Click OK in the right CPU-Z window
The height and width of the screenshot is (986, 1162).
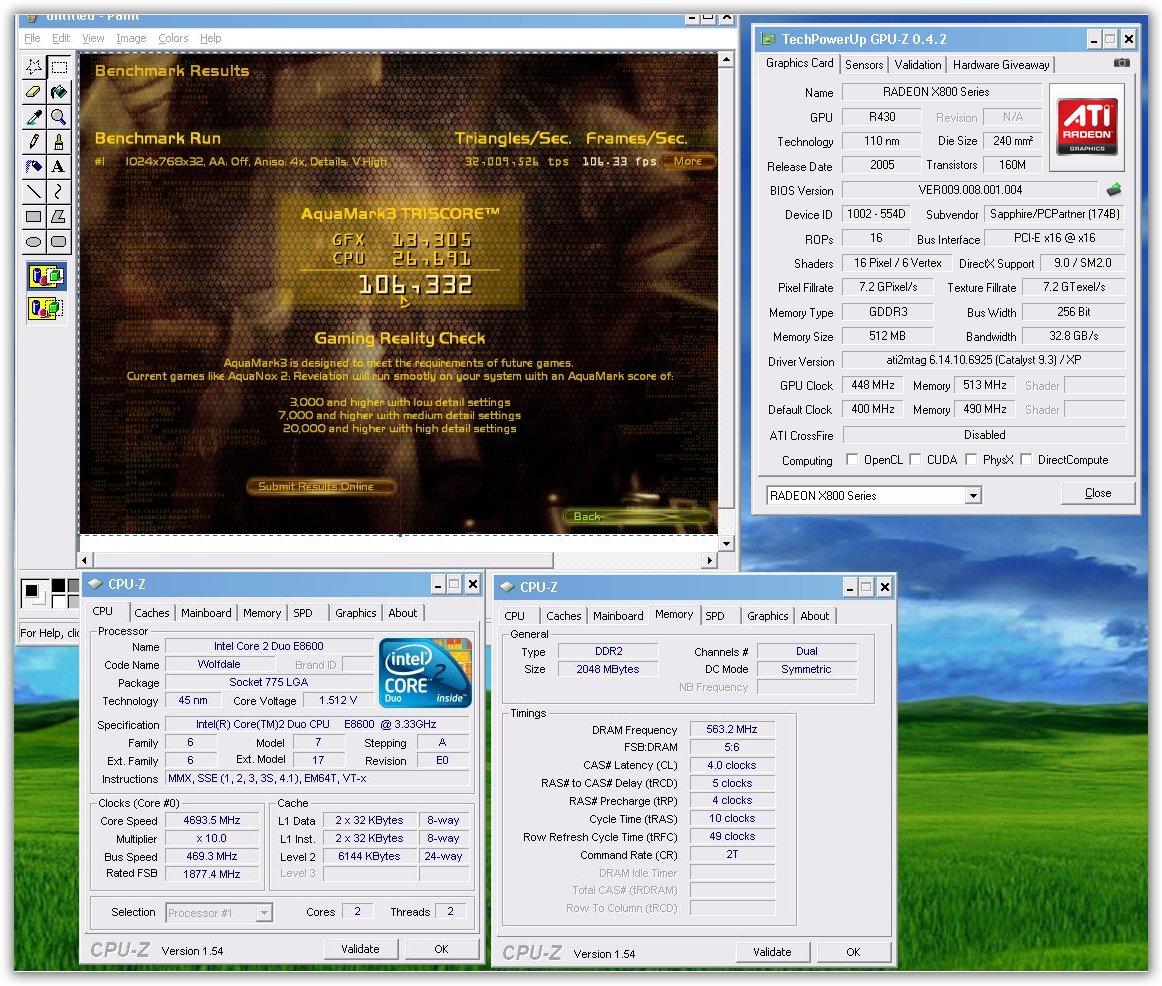click(853, 952)
